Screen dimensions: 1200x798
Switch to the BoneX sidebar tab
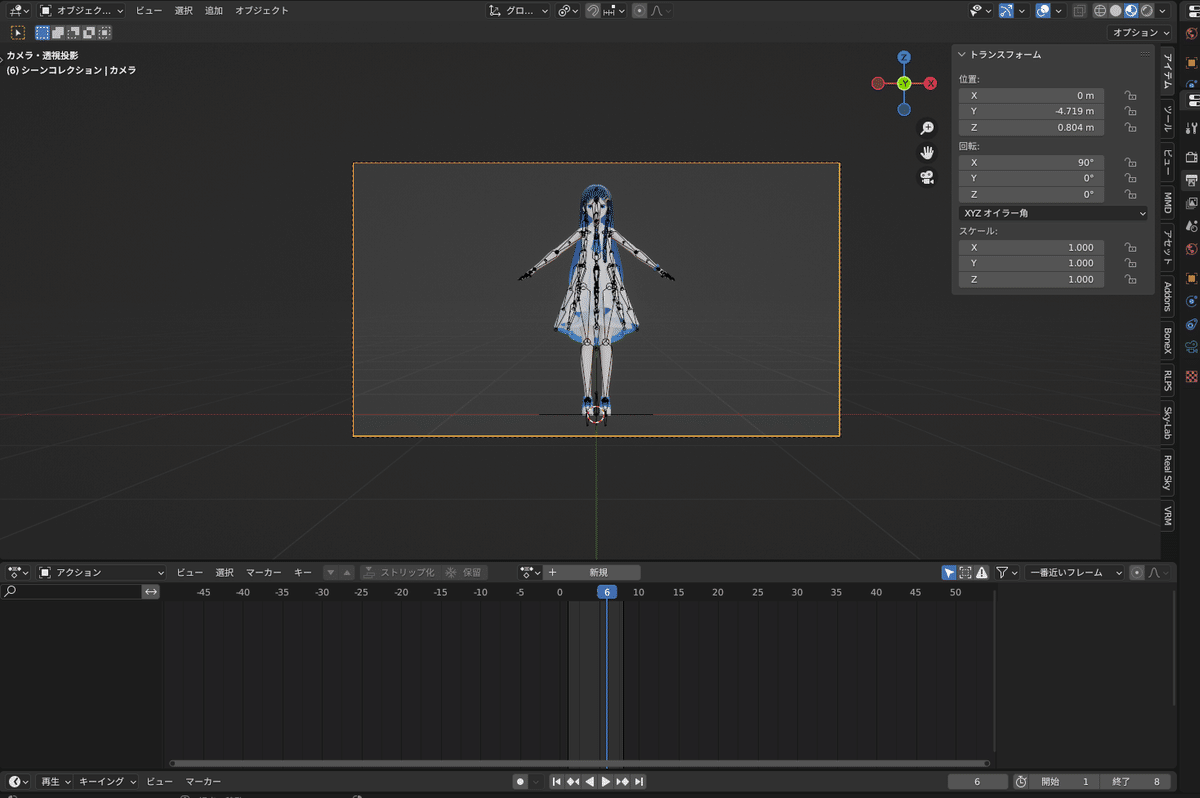1167,340
